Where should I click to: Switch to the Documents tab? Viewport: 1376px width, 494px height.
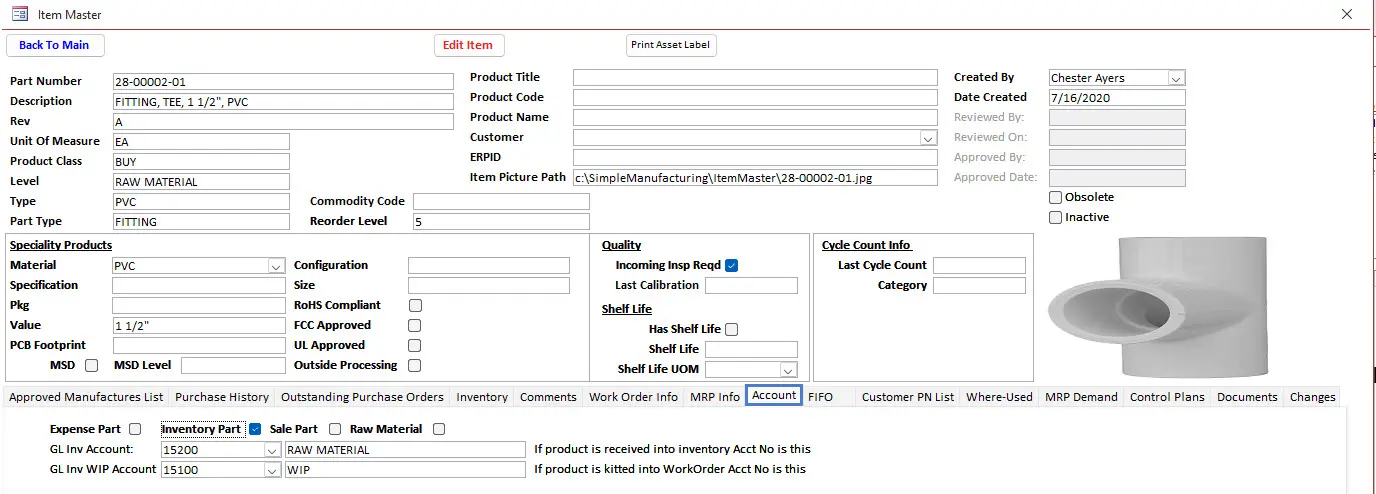(x=1247, y=397)
